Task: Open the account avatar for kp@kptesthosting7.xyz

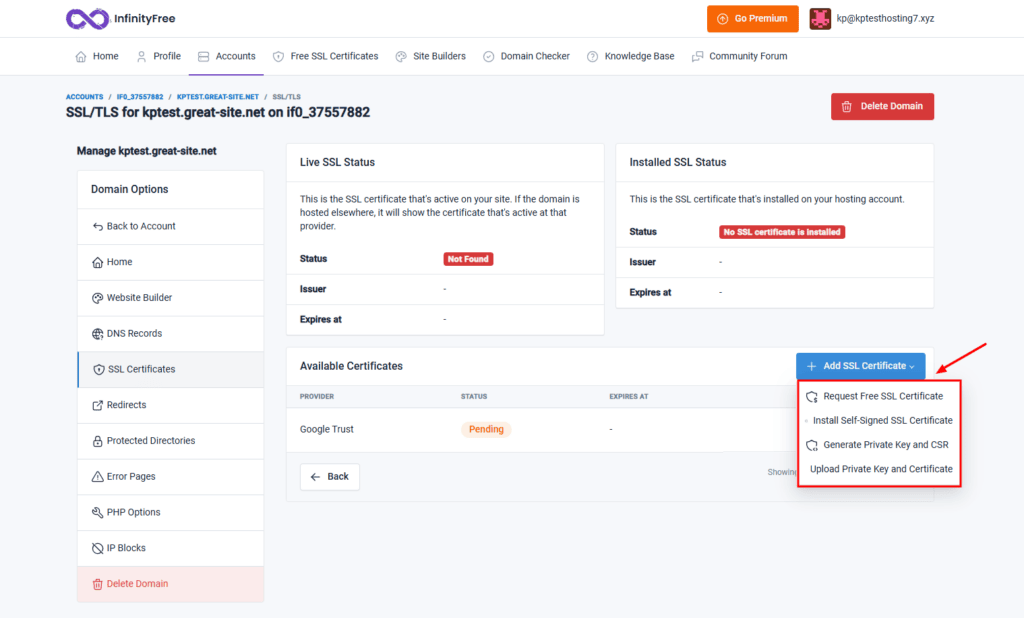Action: [820, 18]
